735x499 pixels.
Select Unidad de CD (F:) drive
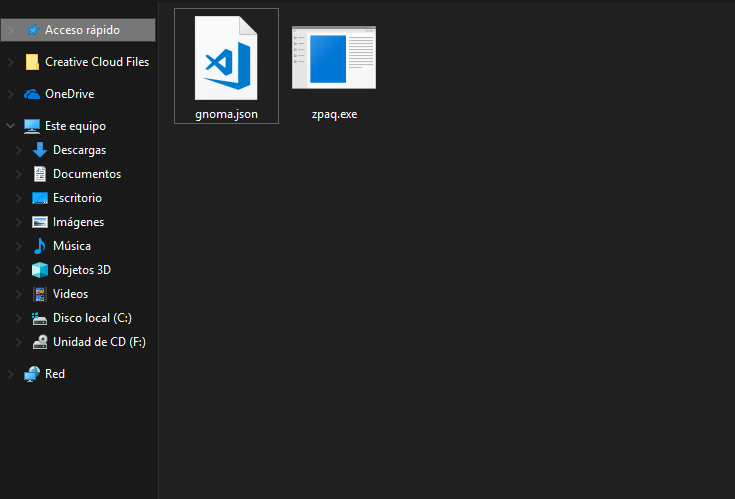[x=99, y=342]
